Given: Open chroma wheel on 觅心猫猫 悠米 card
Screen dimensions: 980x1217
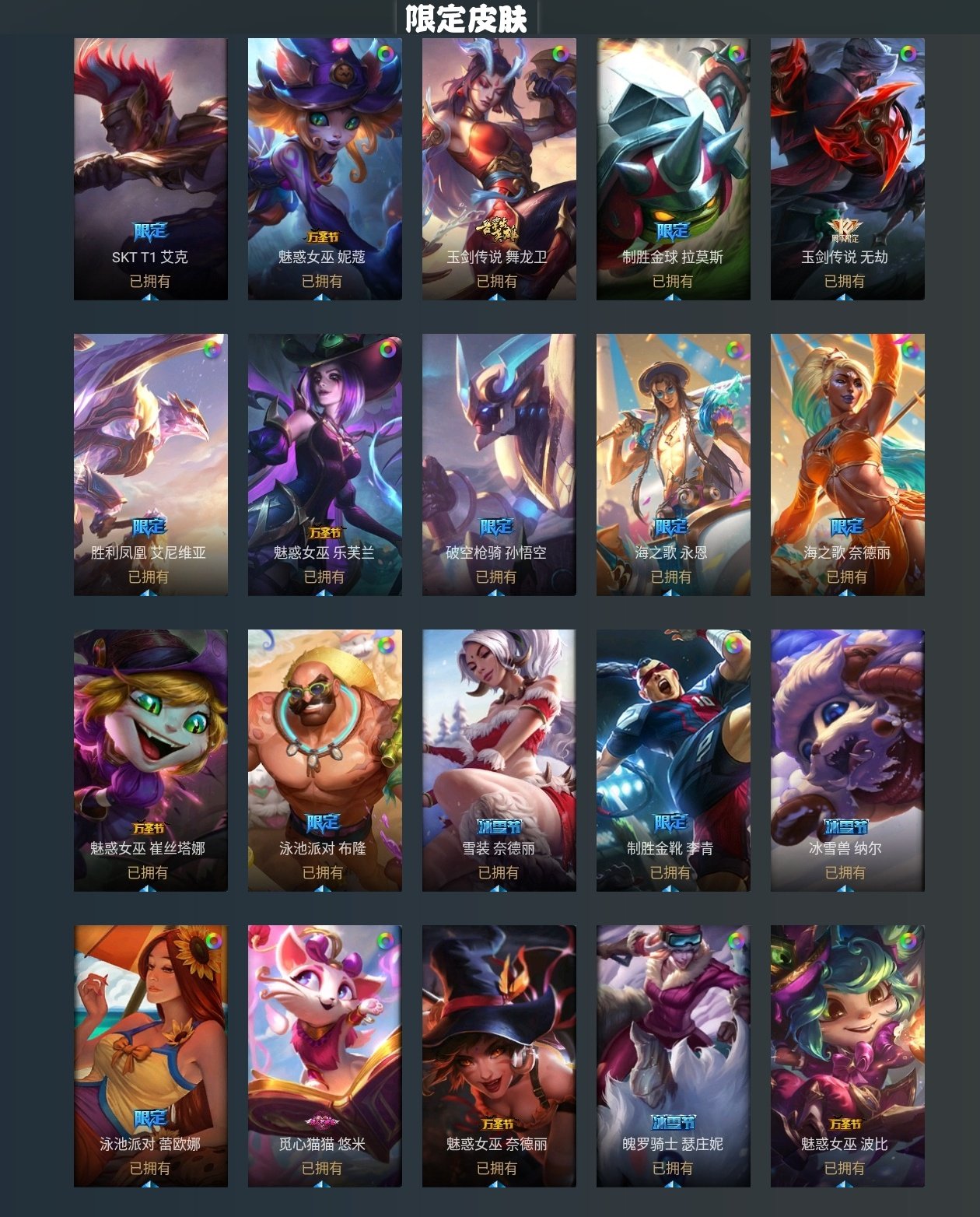Looking at the screenshot, I should point(386,941).
